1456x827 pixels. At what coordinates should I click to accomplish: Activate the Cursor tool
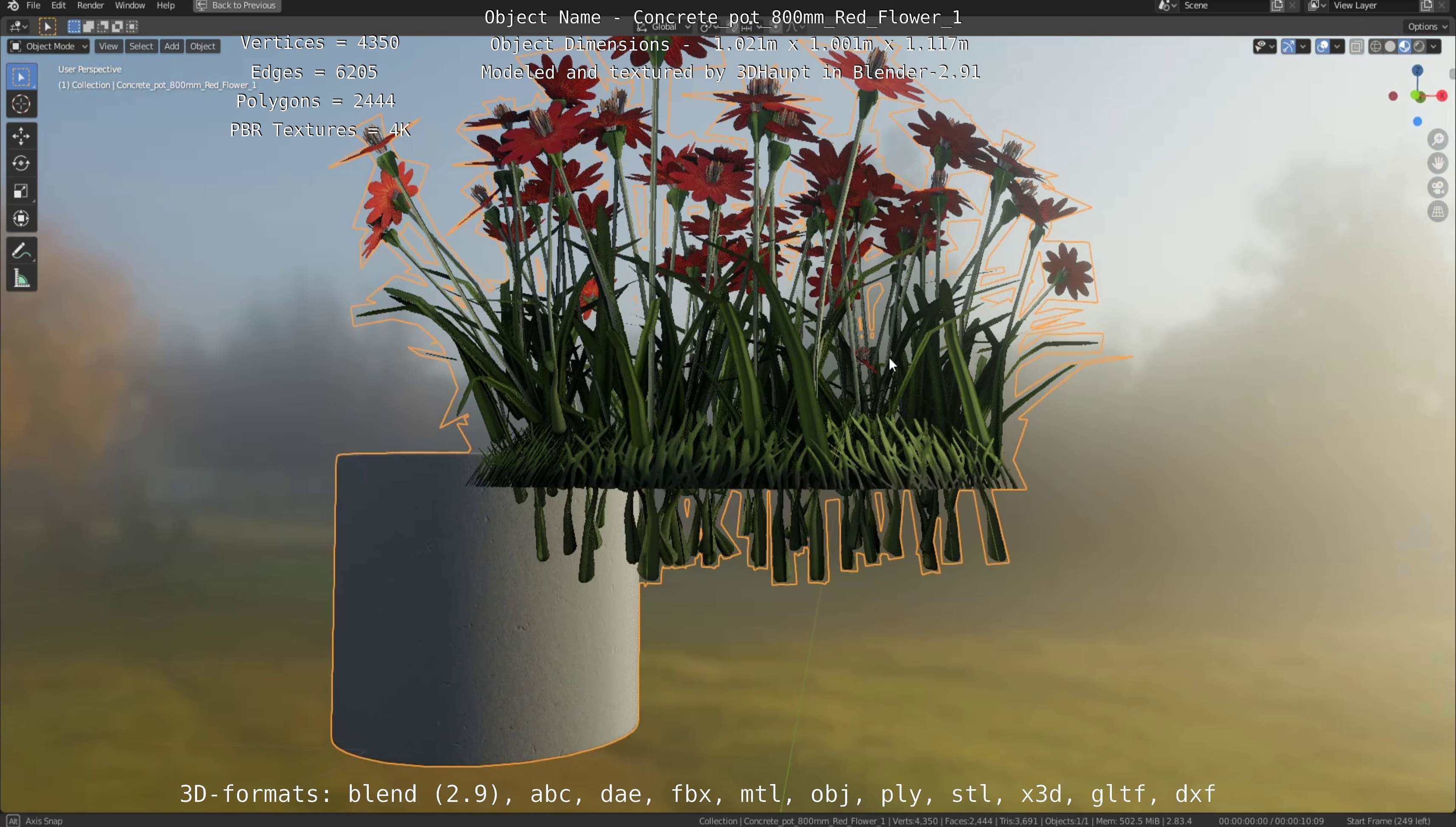(x=22, y=104)
